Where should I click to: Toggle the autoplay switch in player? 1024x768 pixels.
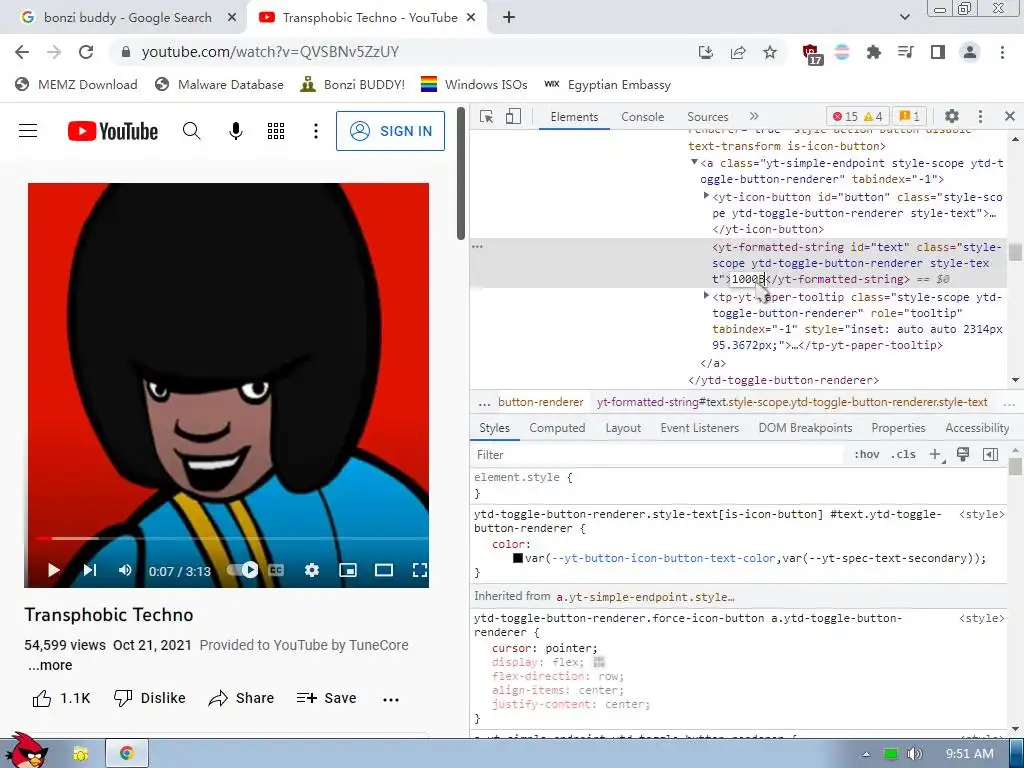[x=242, y=570]
